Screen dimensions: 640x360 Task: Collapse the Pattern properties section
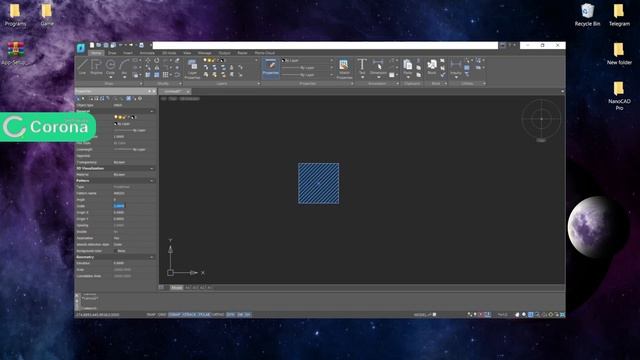[x=152, y=181]
